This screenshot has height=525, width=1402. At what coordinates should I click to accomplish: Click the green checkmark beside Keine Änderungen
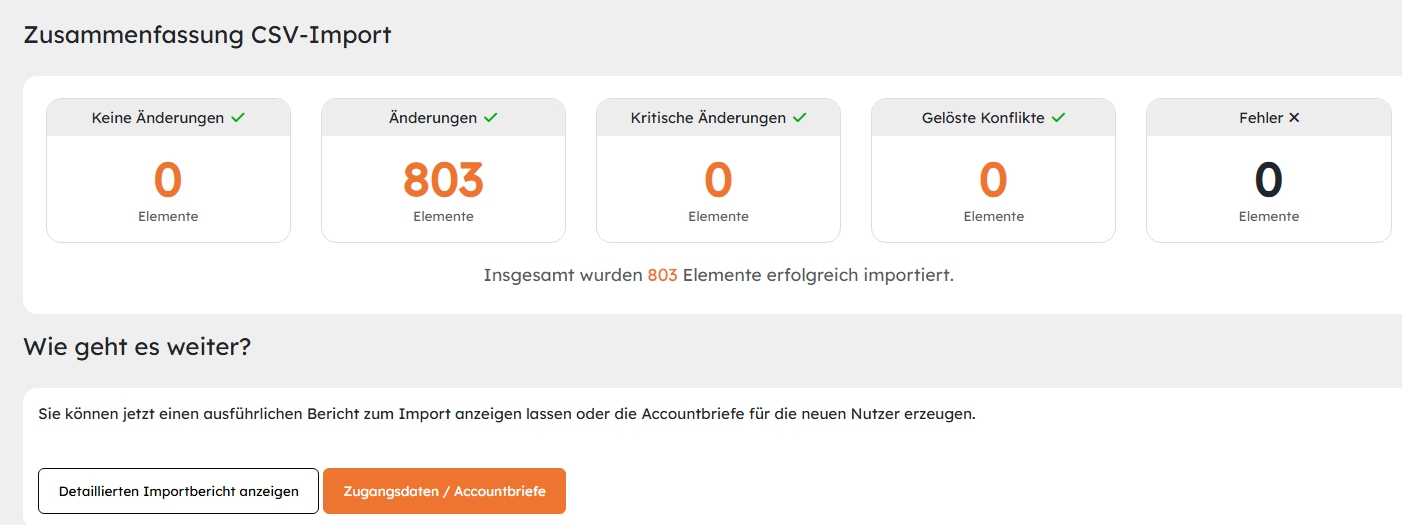(238, 118)
